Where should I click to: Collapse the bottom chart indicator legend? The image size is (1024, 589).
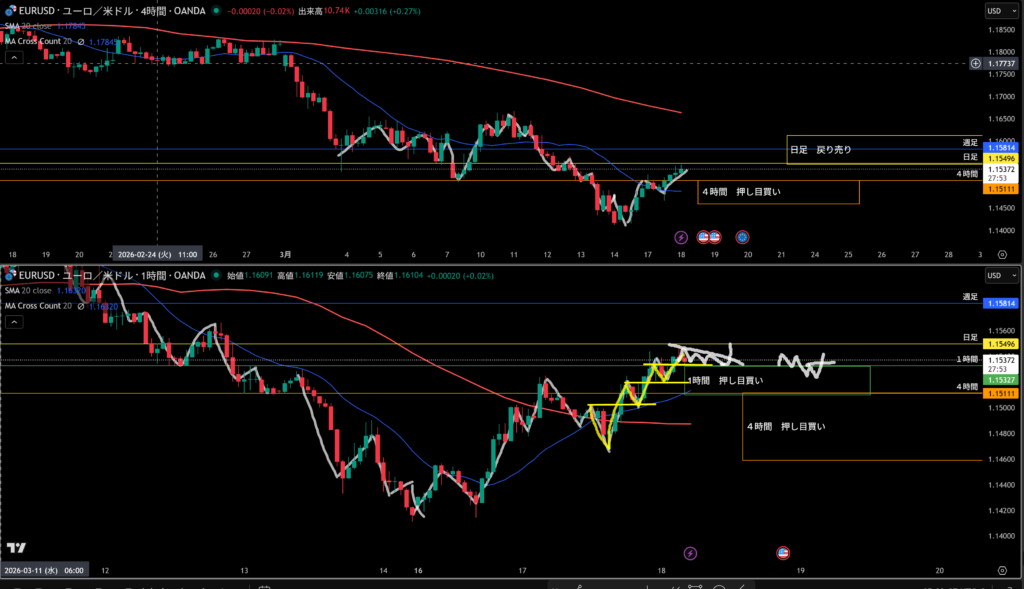(x=15, y=322)
